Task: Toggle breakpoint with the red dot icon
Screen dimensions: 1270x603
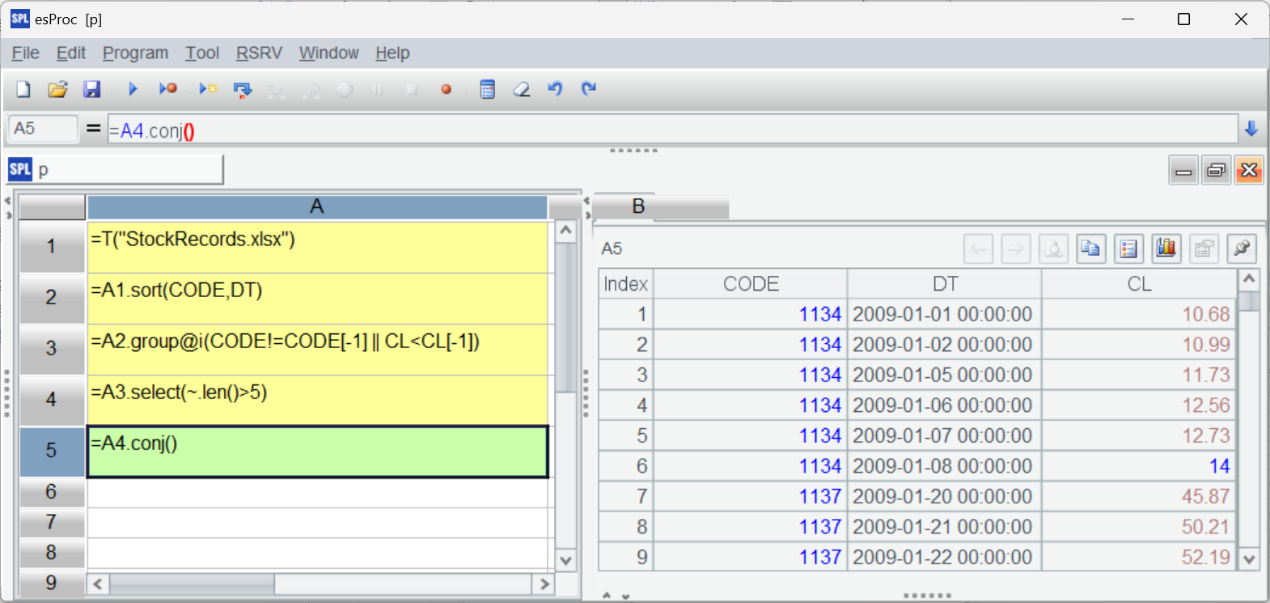Action: point(446,90)
